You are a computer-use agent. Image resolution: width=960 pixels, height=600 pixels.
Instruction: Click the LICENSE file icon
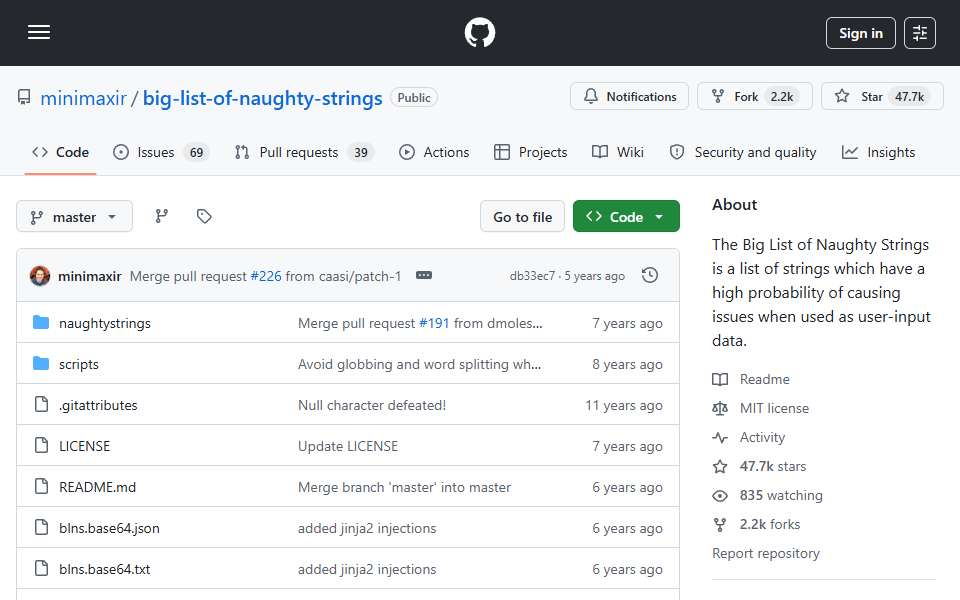point(41,445)
